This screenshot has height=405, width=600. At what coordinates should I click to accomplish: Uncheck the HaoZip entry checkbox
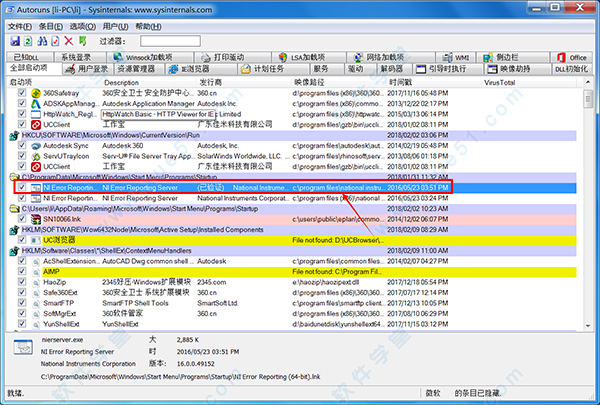click(22, 282)
